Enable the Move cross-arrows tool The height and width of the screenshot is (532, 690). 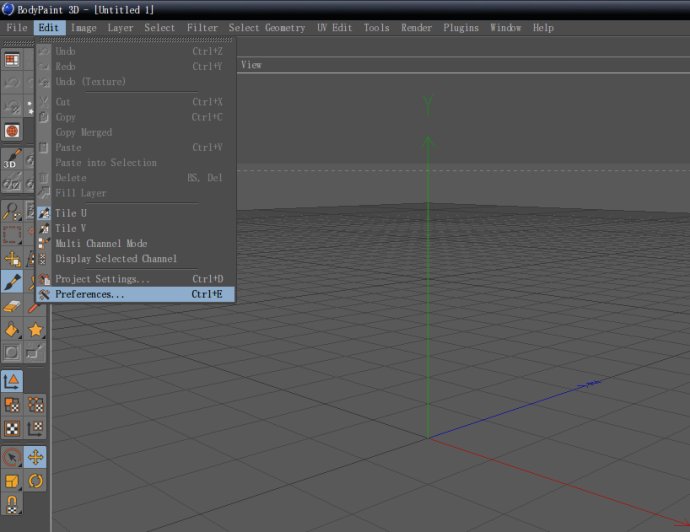pyautogui.click(x=36, y=457)
